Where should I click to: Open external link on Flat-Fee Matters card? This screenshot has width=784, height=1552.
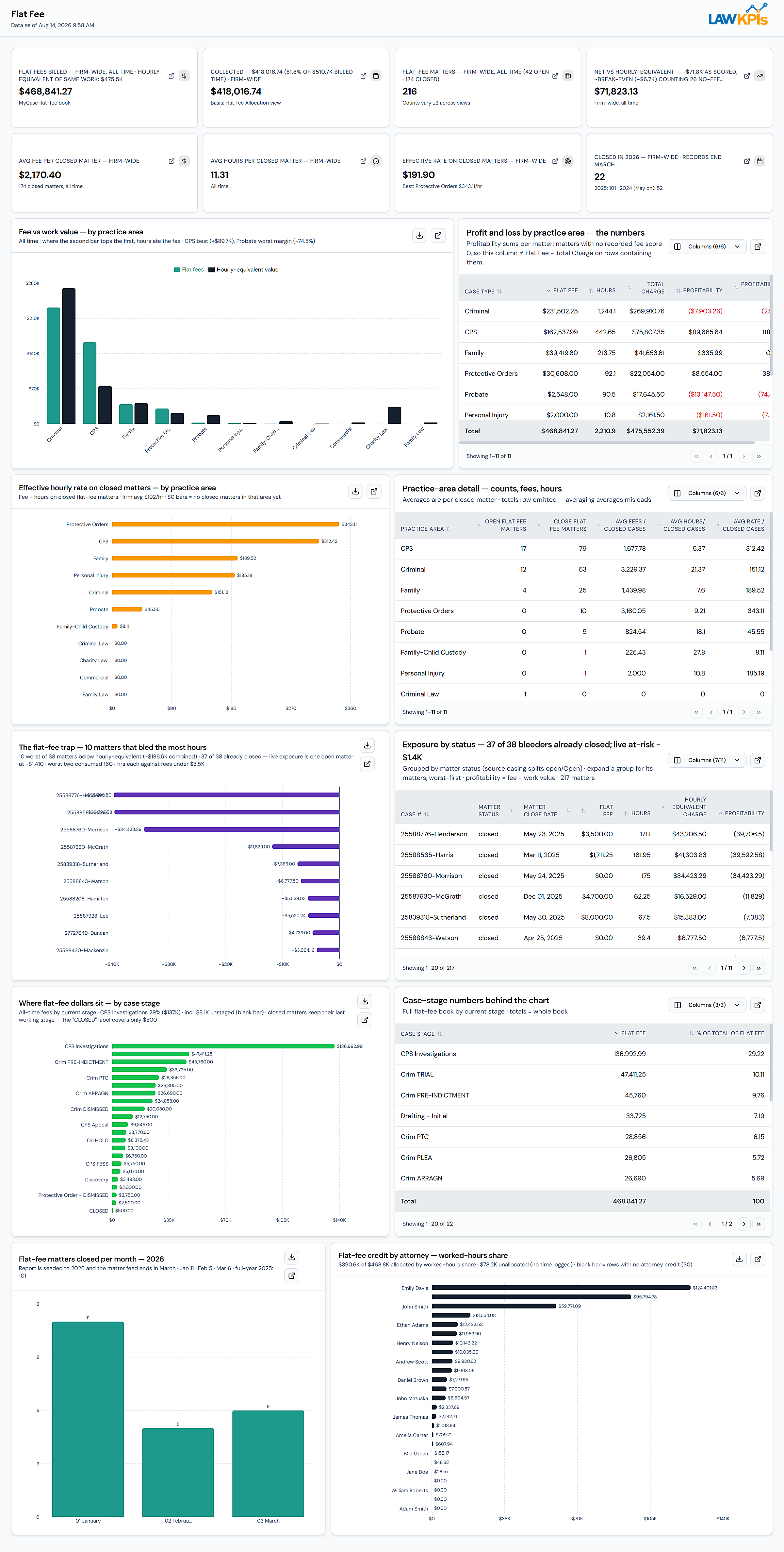click(x=555, y=76)
